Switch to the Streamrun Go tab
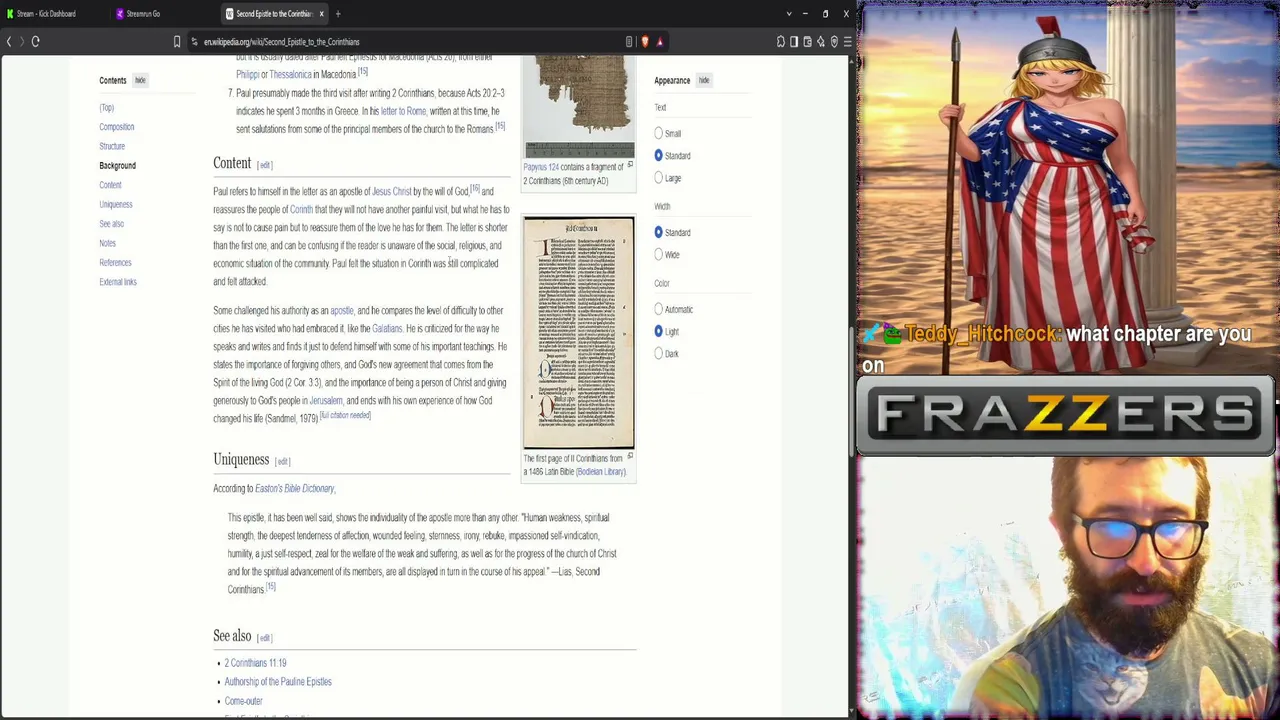The height and width of the screenshot is (720, 1280). 142,14
